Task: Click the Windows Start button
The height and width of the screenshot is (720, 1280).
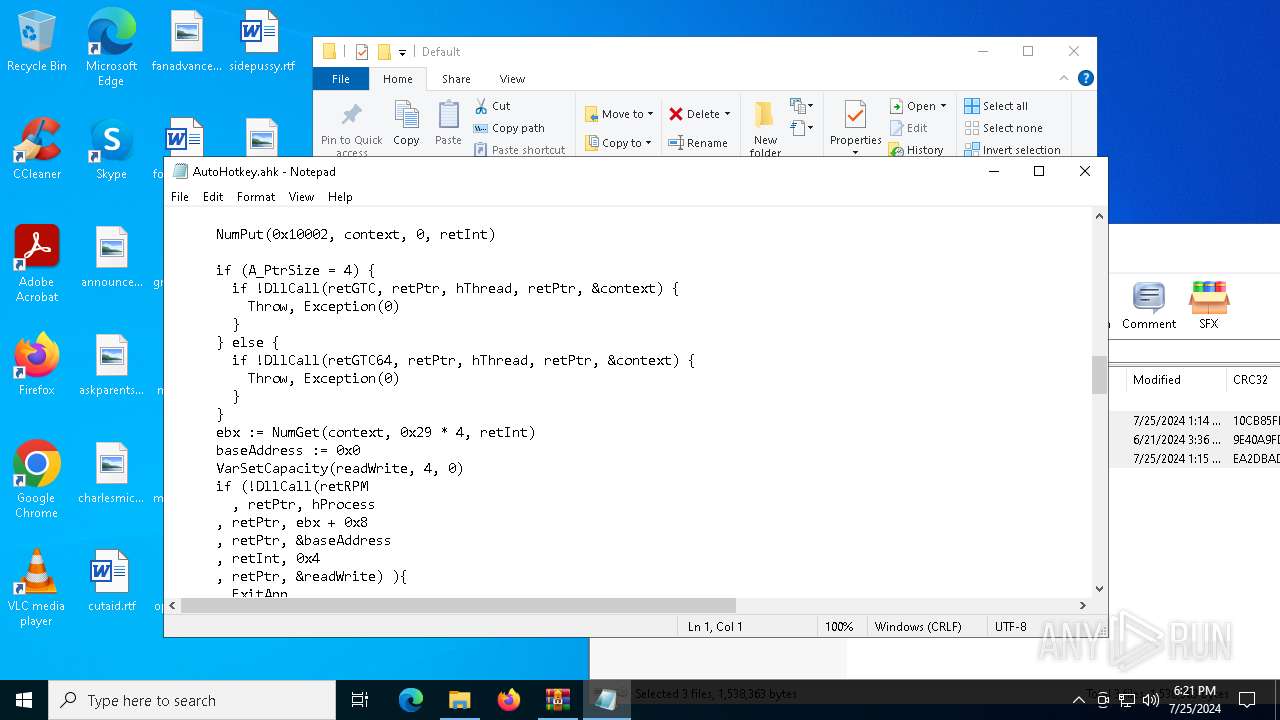Action: tap(24, 700)
